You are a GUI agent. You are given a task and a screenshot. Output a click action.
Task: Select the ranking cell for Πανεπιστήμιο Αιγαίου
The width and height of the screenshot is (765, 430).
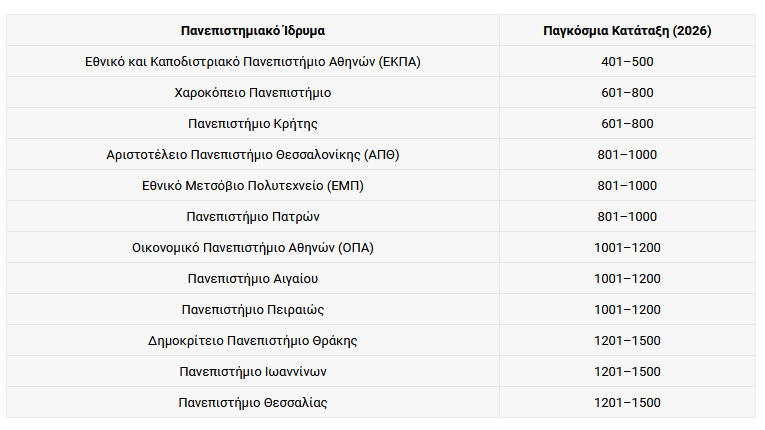pos(627,278)
